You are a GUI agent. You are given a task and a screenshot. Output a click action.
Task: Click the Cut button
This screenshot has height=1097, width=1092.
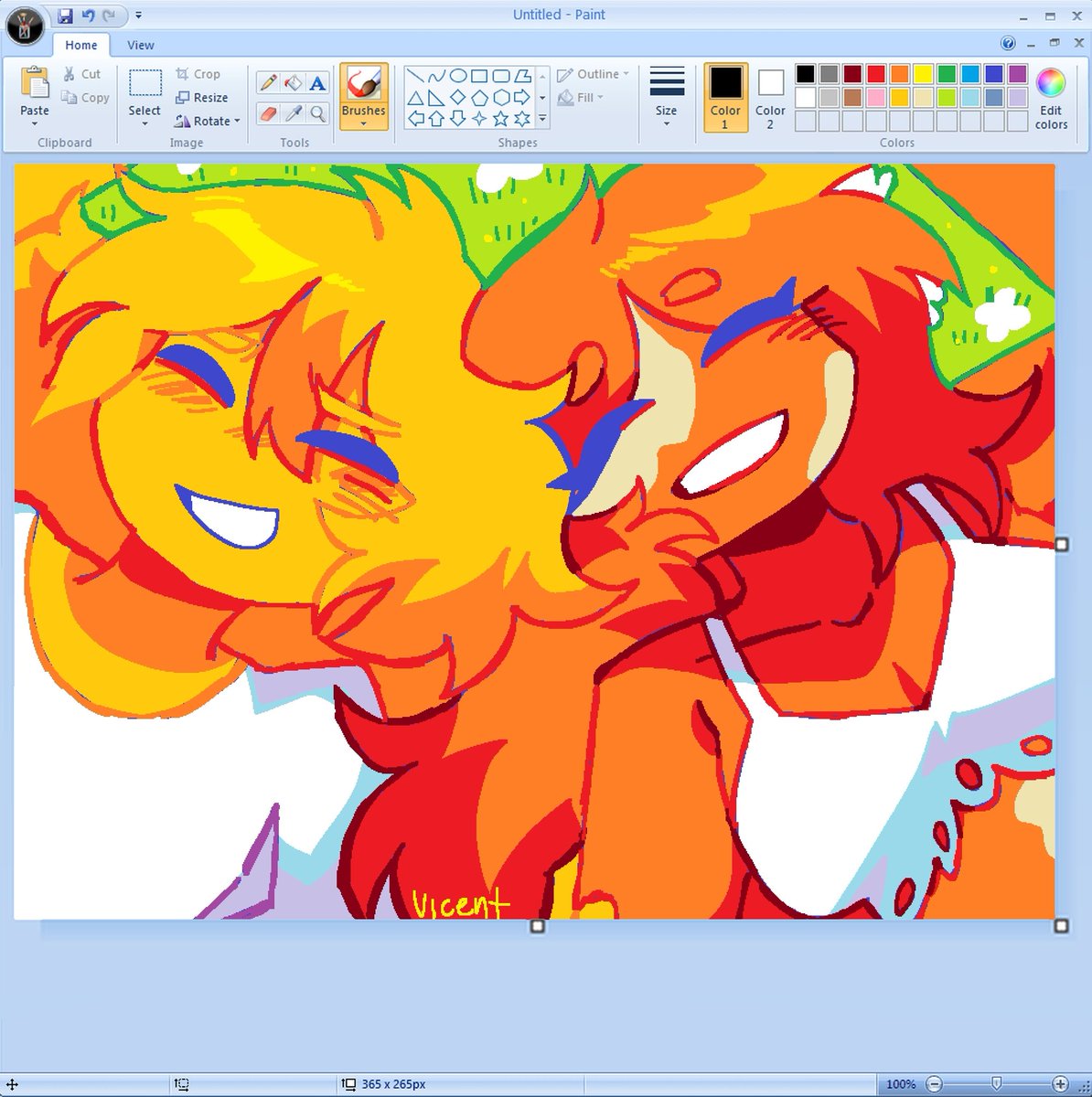point(81,74)
